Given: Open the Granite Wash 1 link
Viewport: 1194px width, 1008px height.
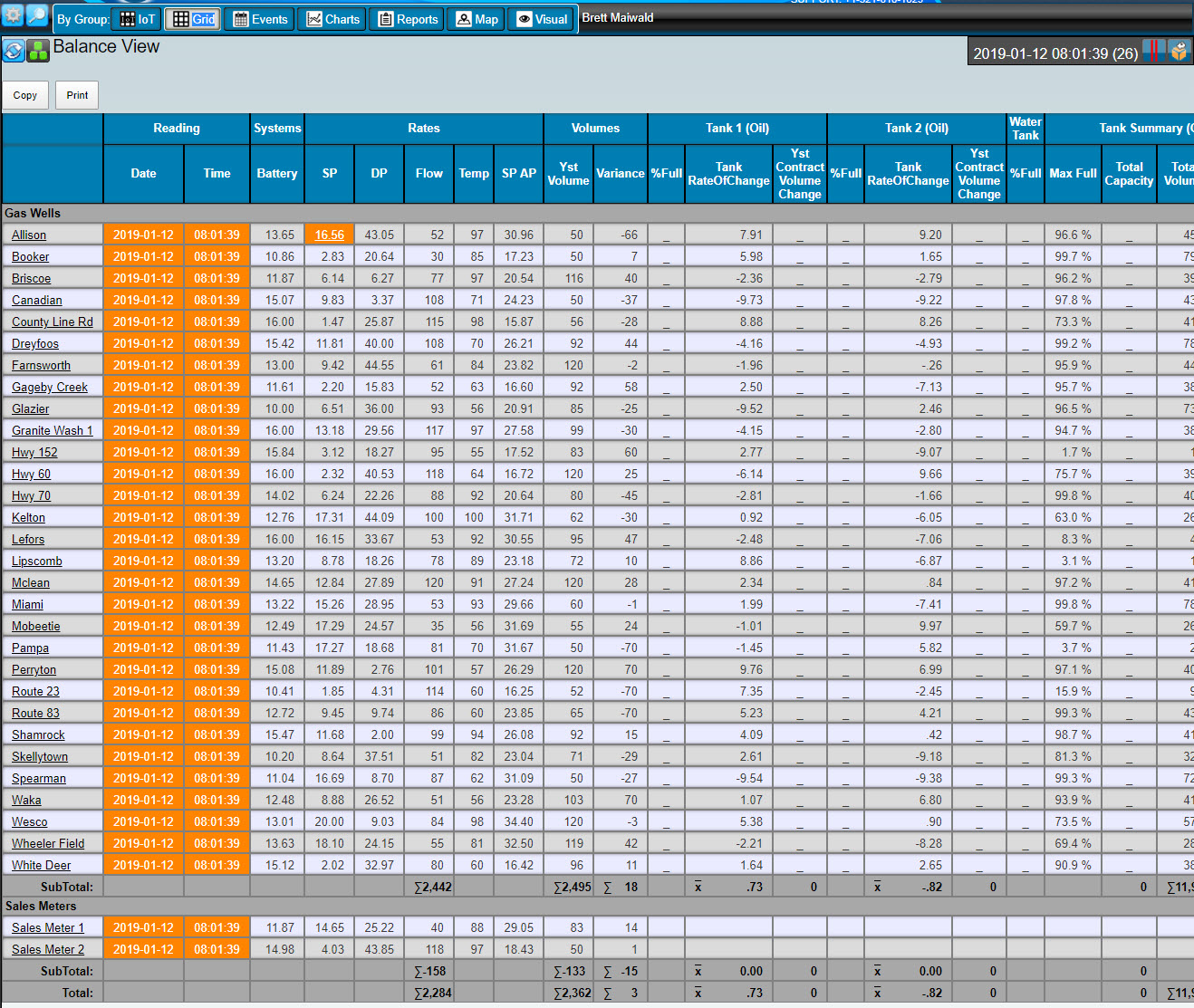Looking at the screenshot, I should pyautogui.click(x=53, y=430).
